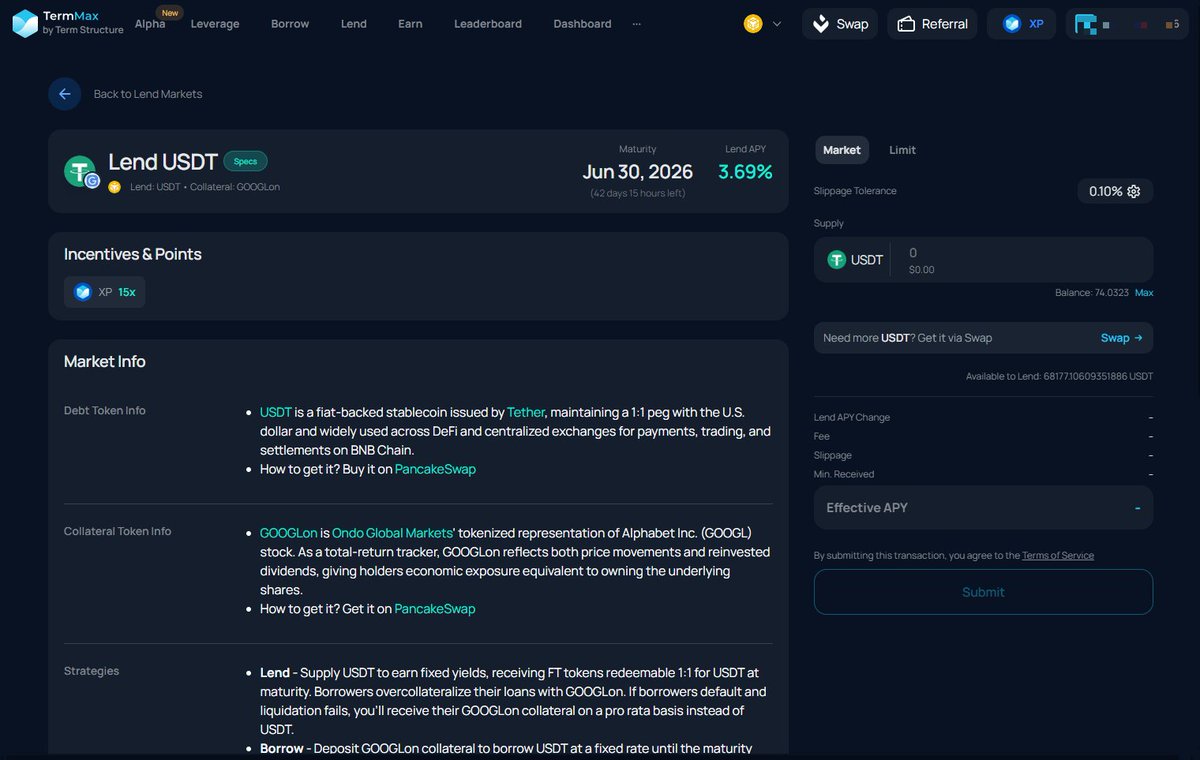Click Back to Lend Markets
The width and height of the screenshot is (1200, 760).
pyautogui.click(x=148, y=94)
